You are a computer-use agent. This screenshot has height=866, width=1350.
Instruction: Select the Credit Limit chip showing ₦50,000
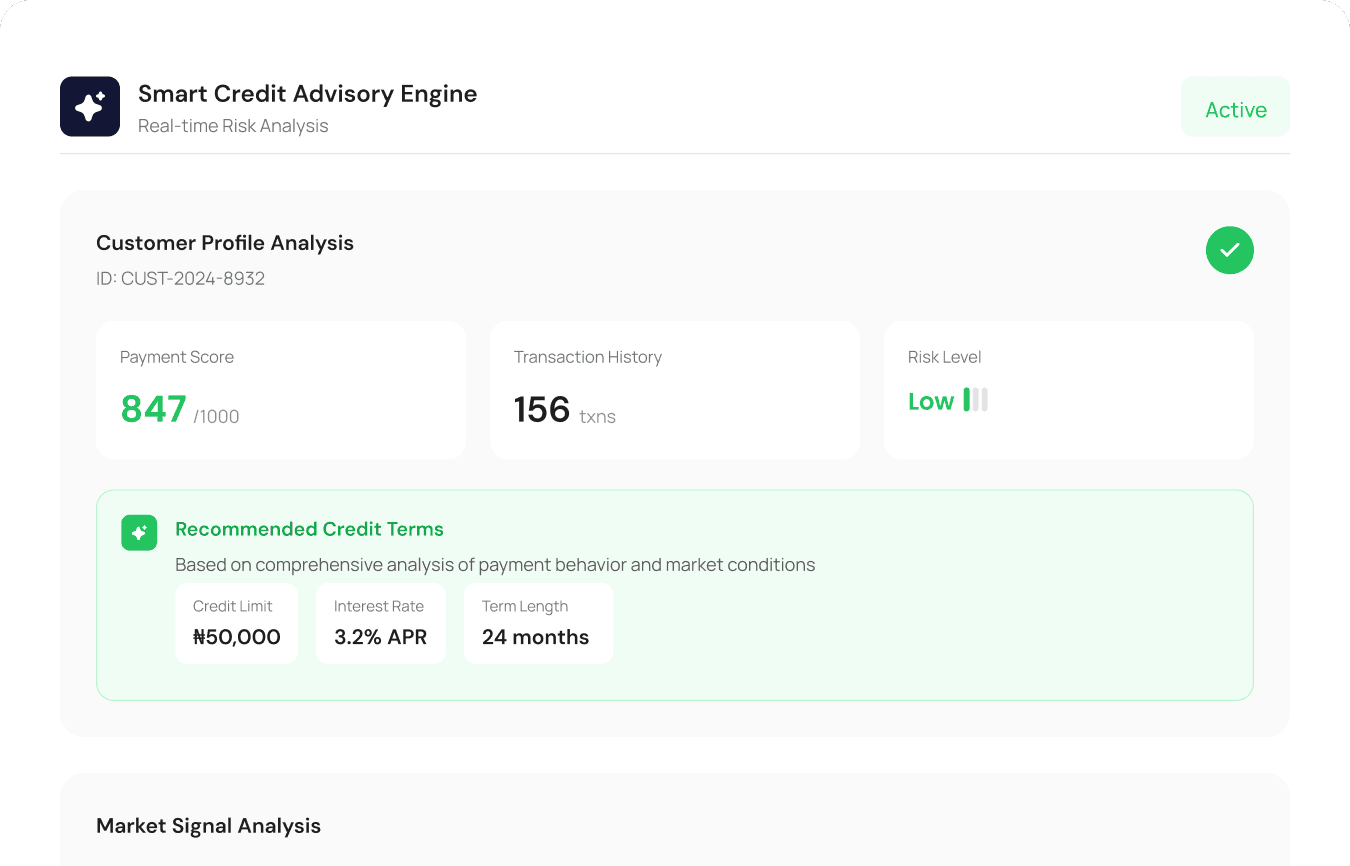click(236, 622)
